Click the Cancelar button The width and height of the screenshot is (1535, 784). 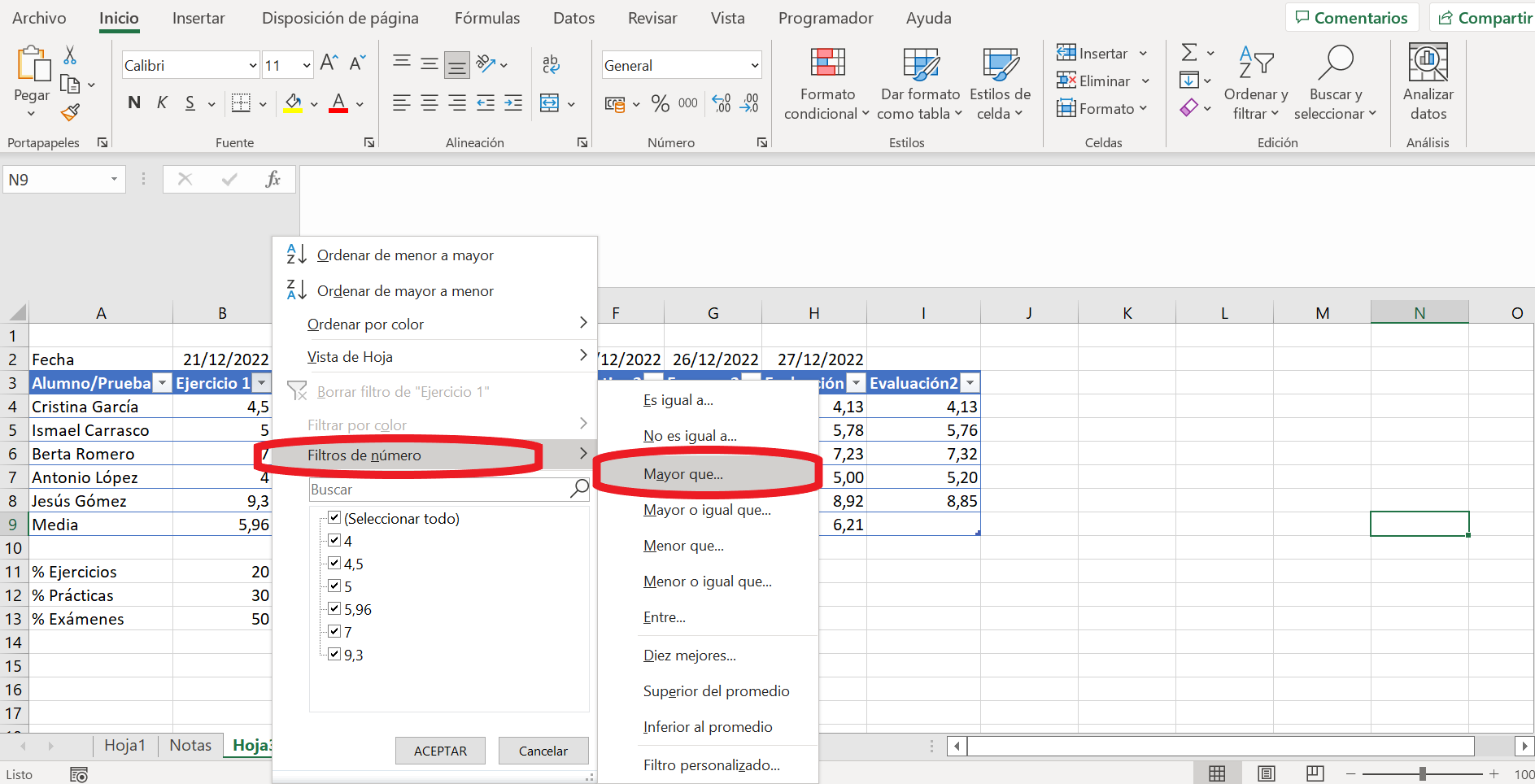pyautogui.click(x=543, y=751)
